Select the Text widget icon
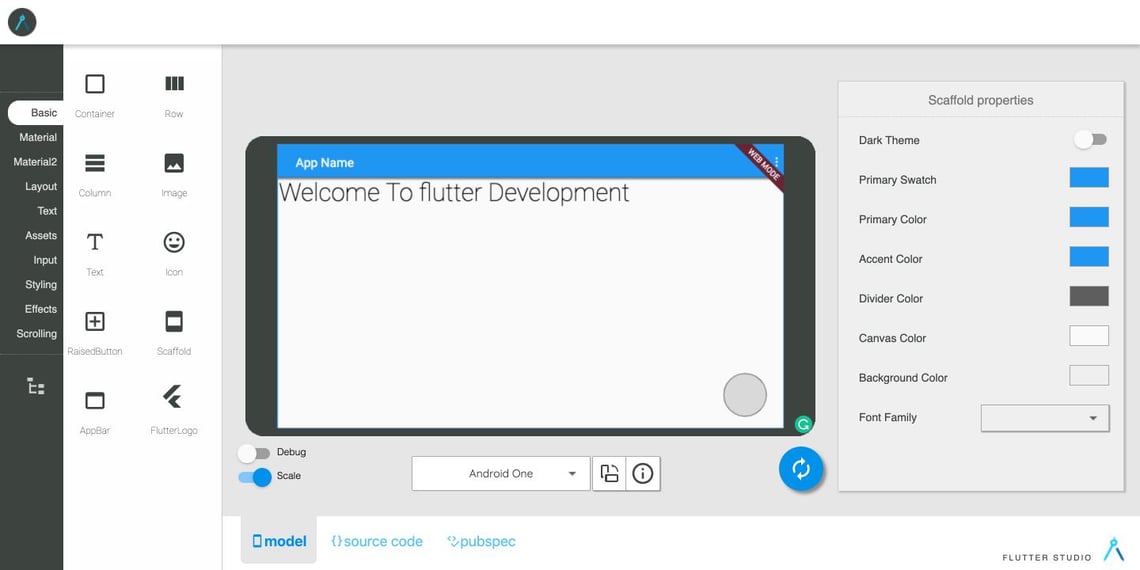Screen dimensions: 1140x570 (x=95, y=242)
